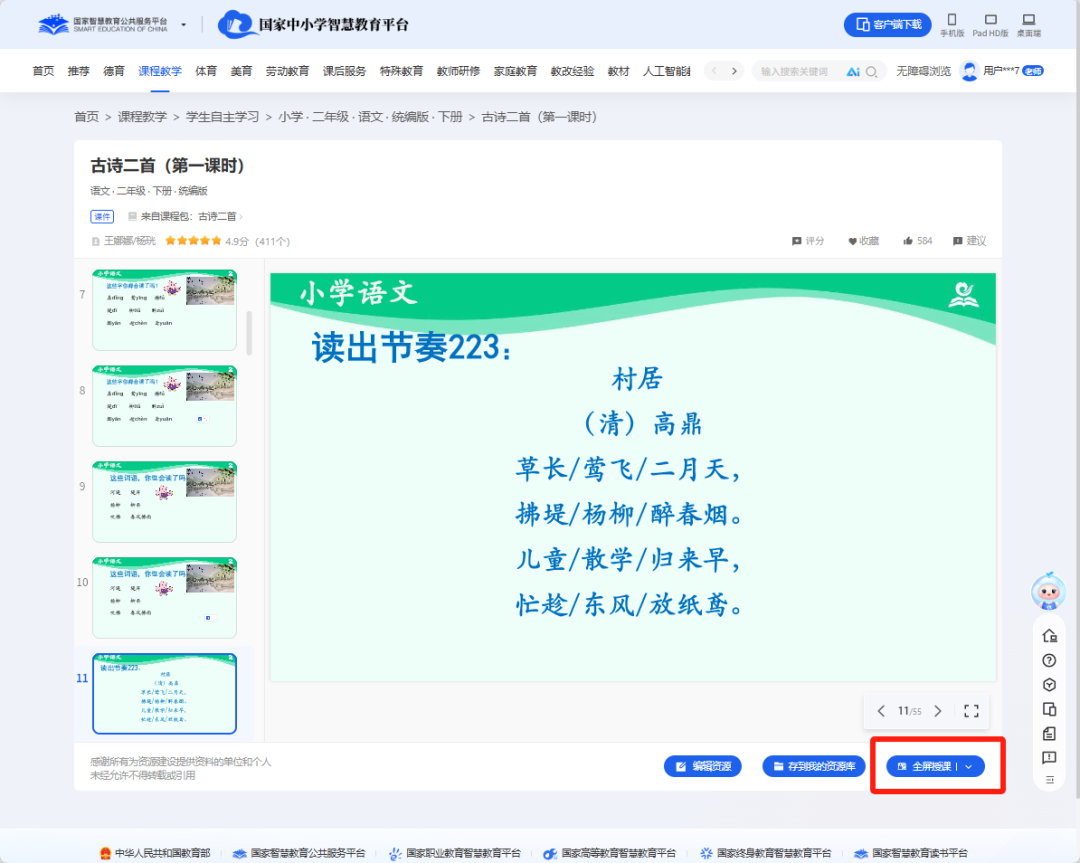
Task: Expand the 全屏授课 dropdown arrow
Action: (x=966, y=765)
